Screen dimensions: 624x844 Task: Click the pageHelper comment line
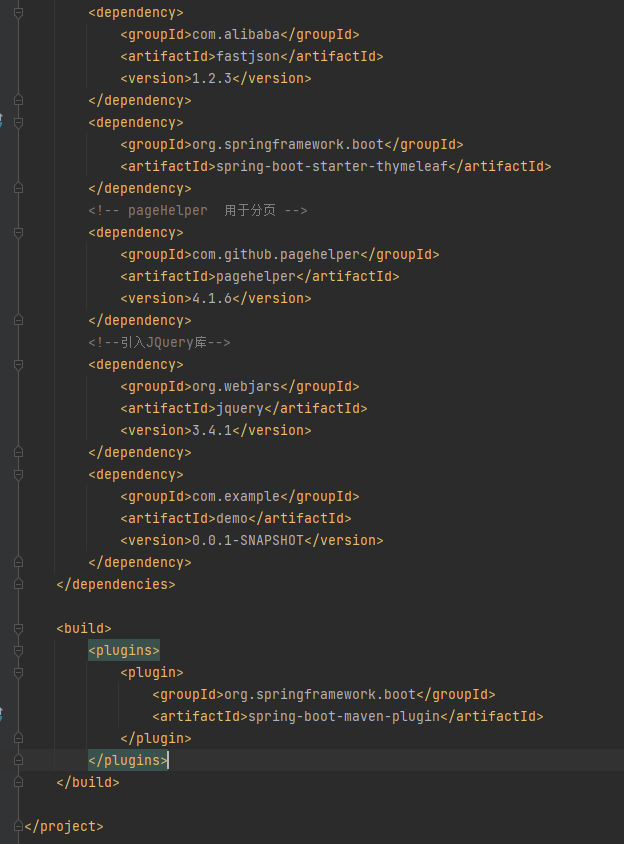pyautogui.click(x=198, y=210)
